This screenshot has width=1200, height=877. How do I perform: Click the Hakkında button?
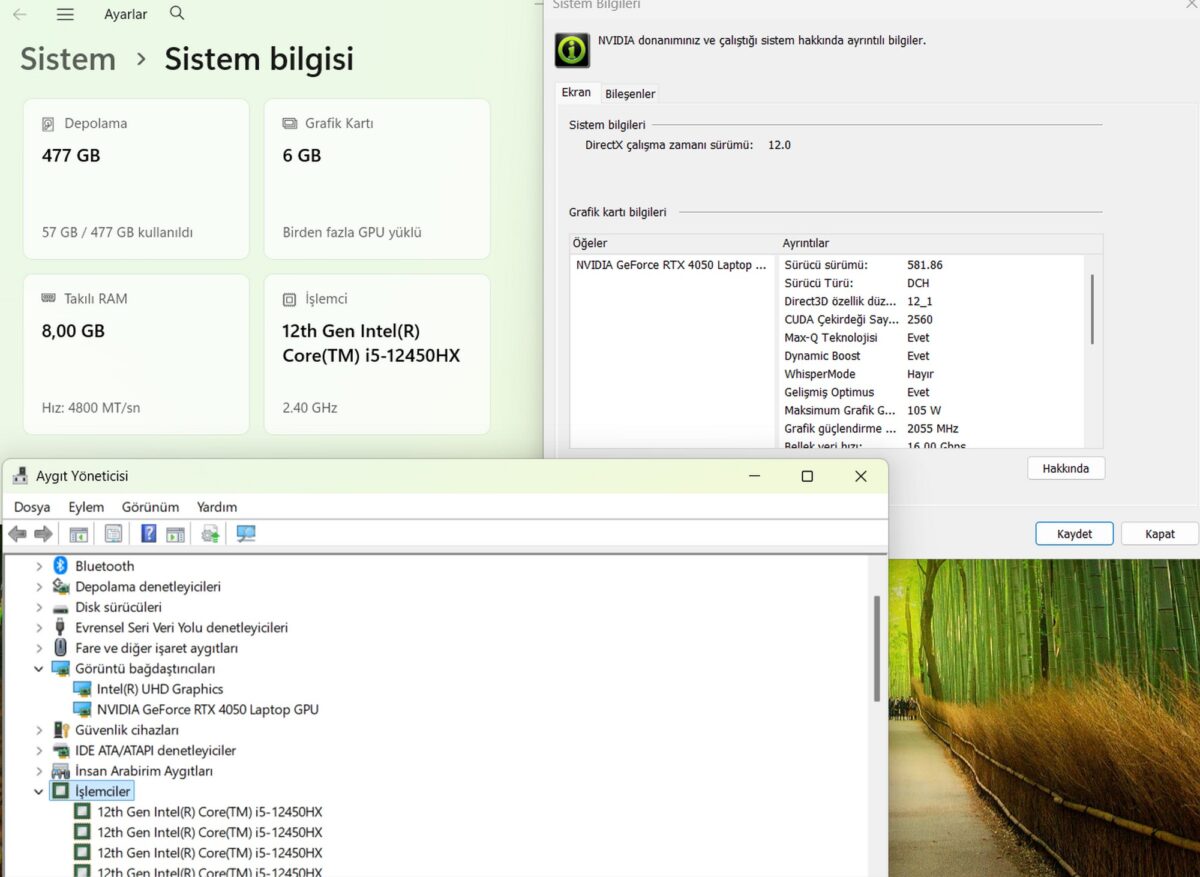pyautogui.click(x=1066, y=468)
